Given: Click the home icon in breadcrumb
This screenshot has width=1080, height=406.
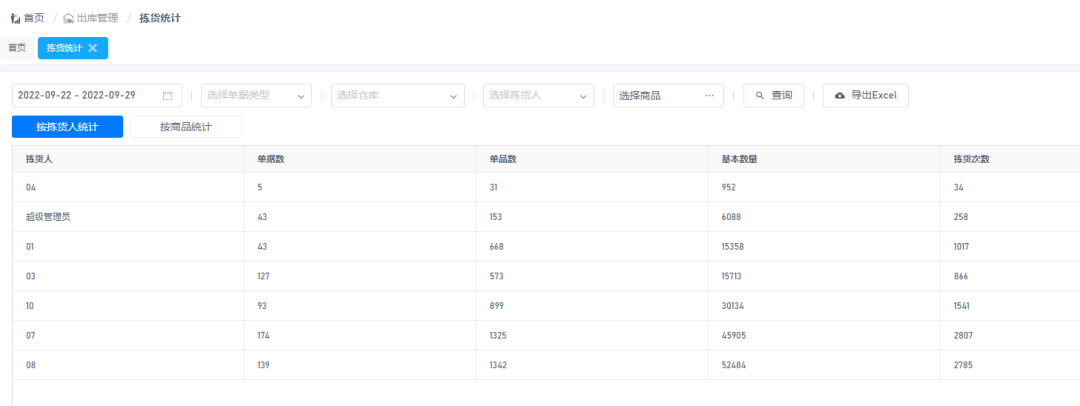Looking at the screenshot, I should click(x=15, y=18).
